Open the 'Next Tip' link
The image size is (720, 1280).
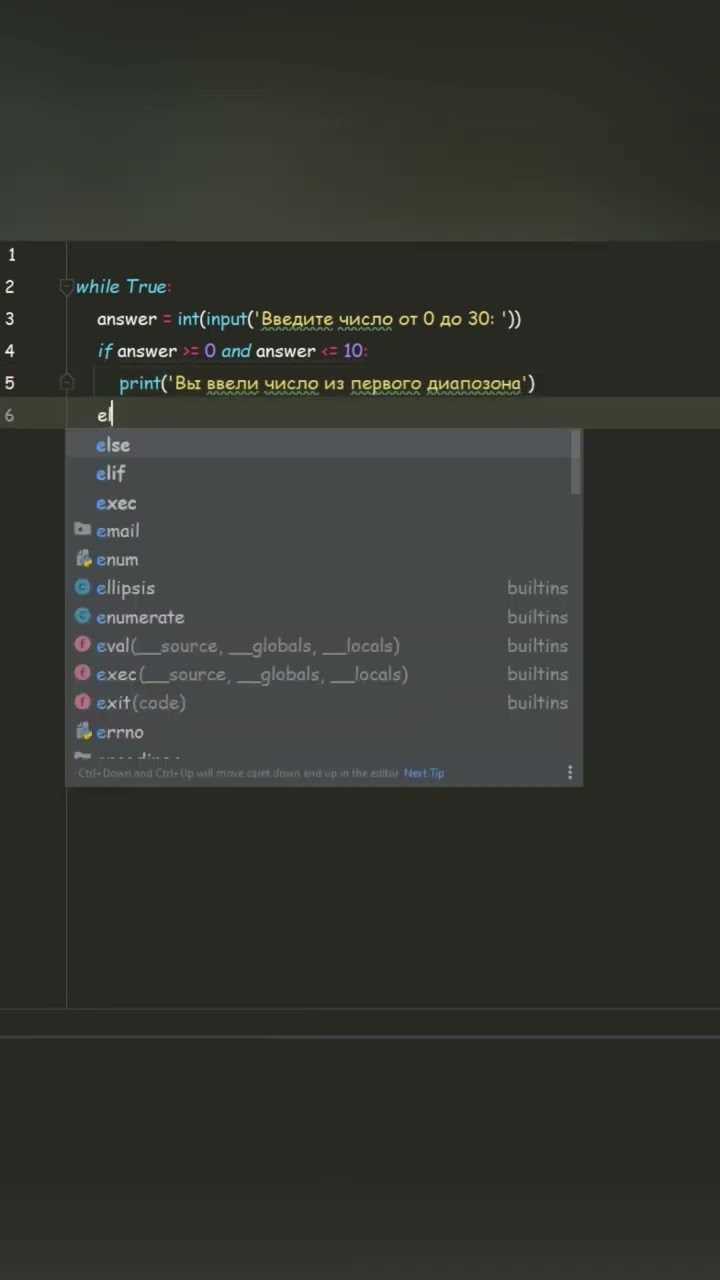point(424,773)
